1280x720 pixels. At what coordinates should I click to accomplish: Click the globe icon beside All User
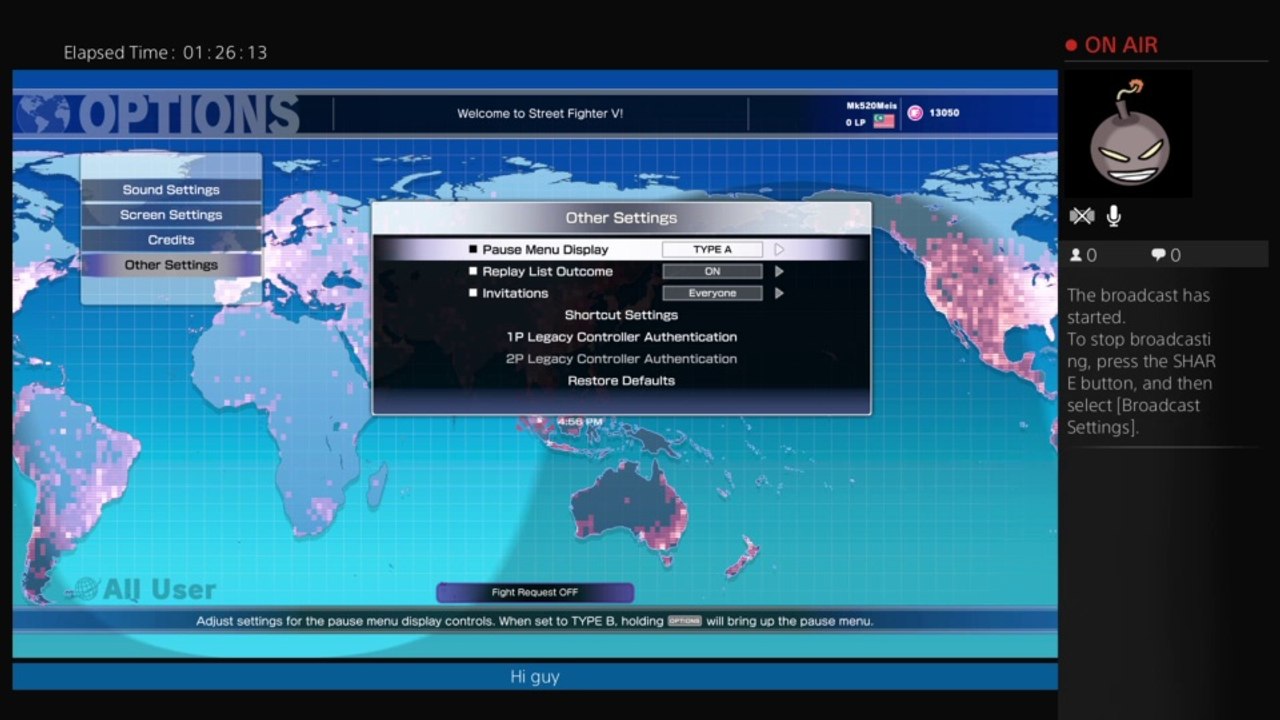(87, 589)
